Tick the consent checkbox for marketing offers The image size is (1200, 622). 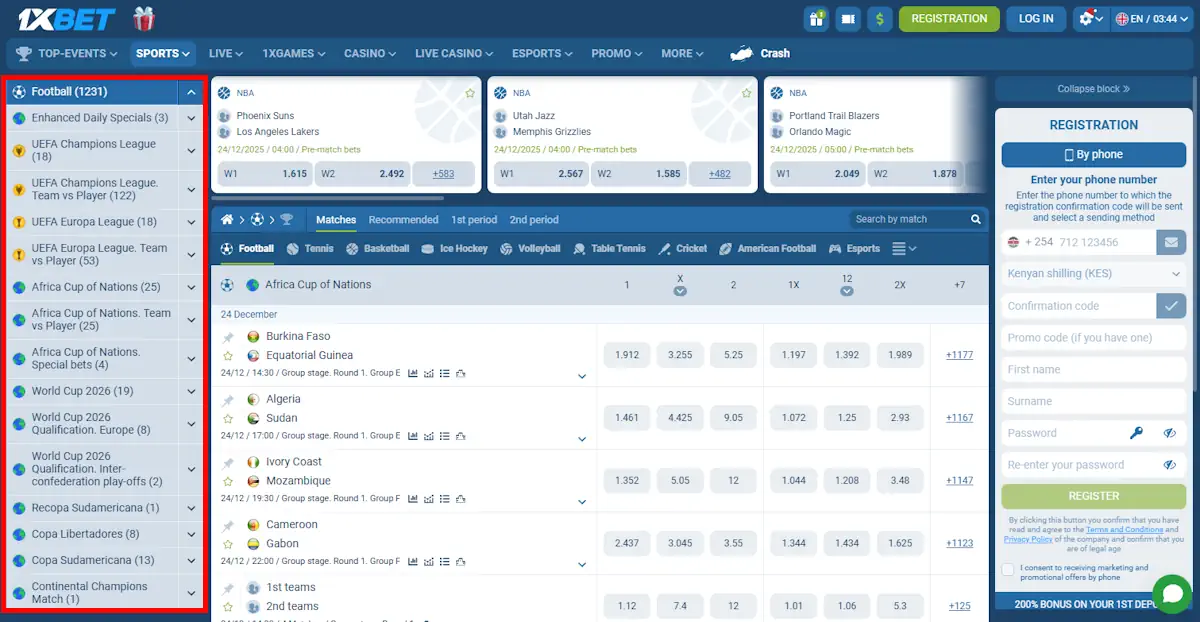click(x=1007, y=568)
